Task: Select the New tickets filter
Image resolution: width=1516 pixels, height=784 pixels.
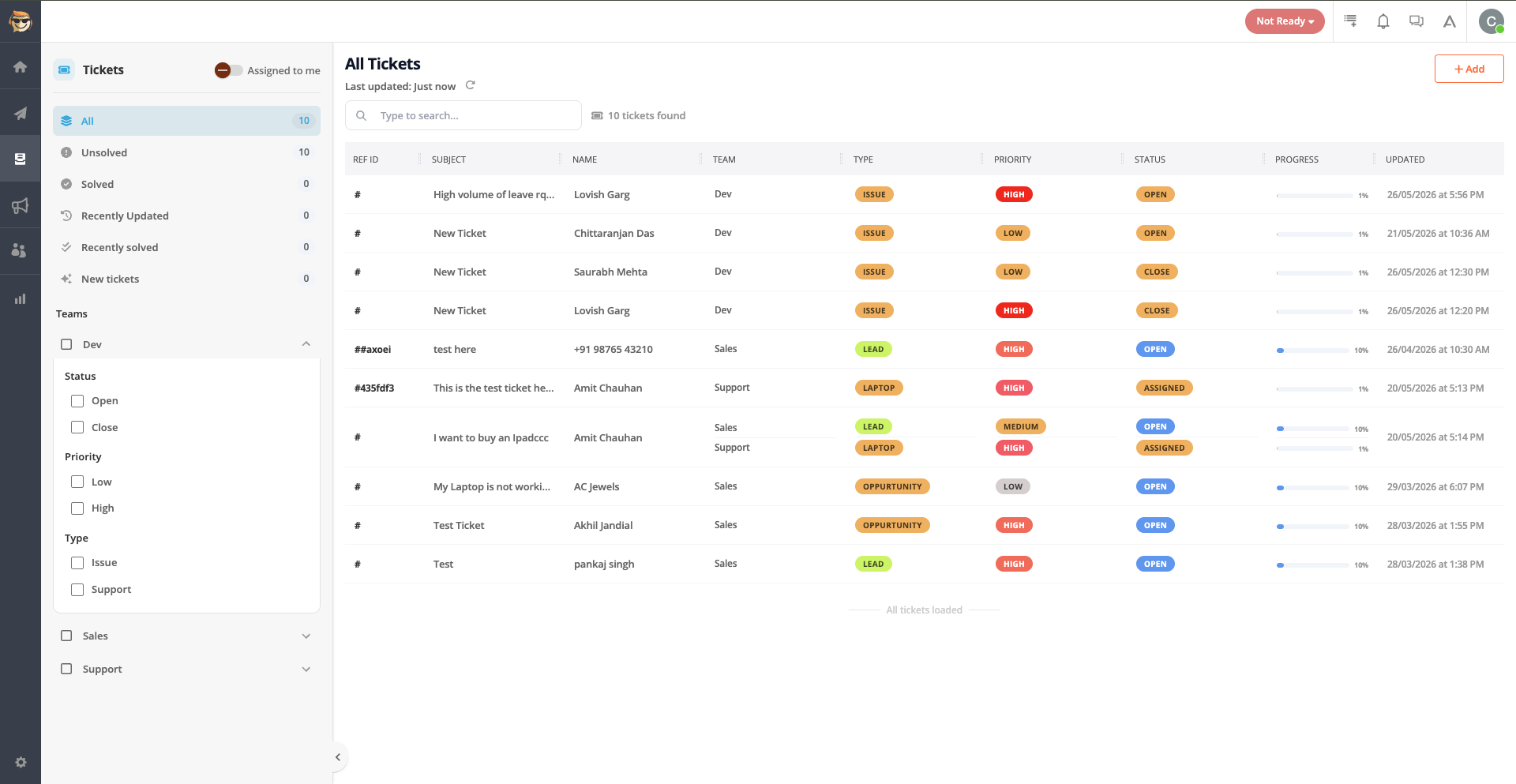Action: pyautogui.click(x=186, y=279)
